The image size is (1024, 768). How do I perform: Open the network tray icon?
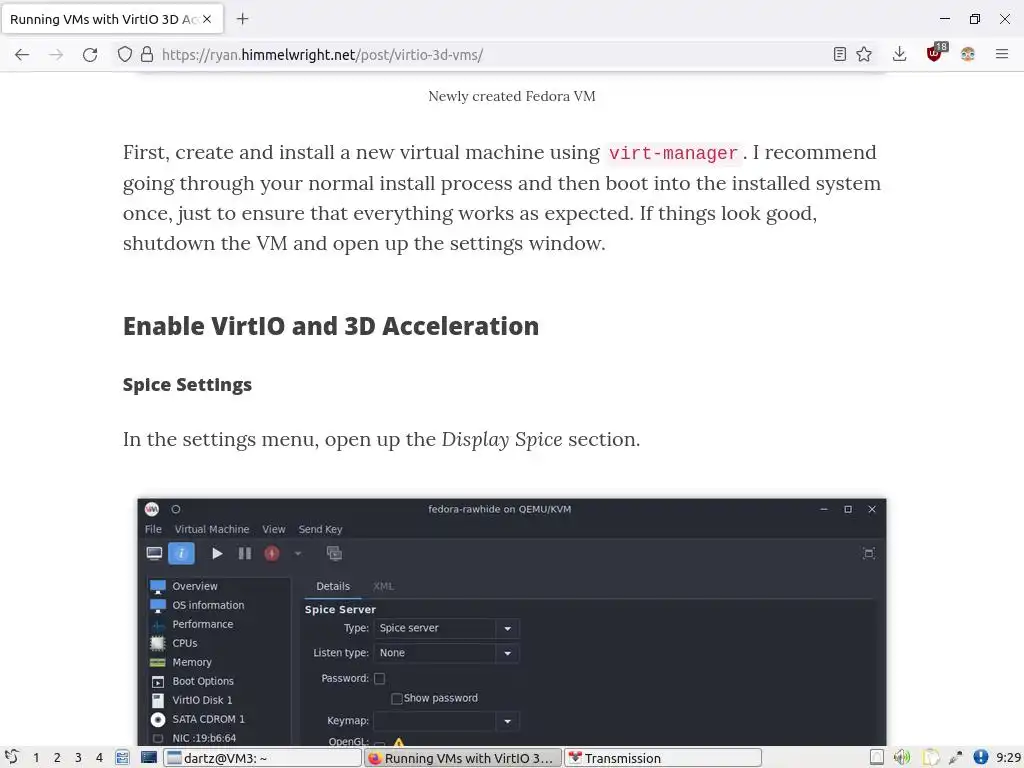click(x=955, y=758)
